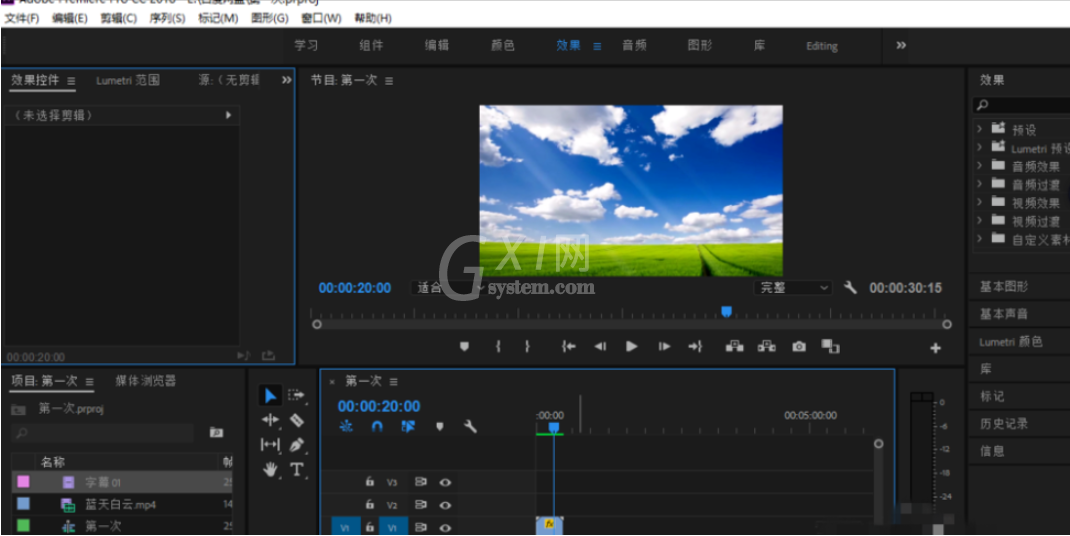The image size is (1070, 536).
Task: Go to In point in Program monitor
Action: (x=568, y=346)
